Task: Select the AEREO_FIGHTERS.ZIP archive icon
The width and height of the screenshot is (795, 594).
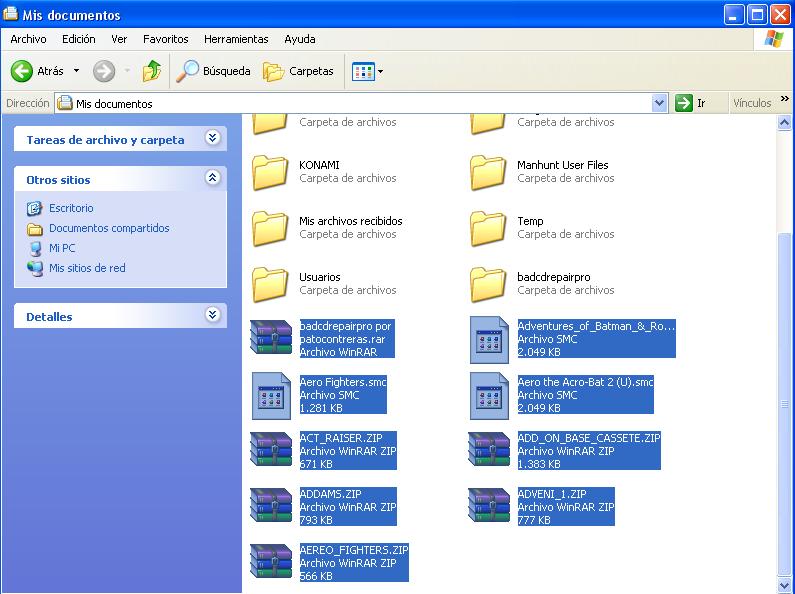Action: [271, 561]
